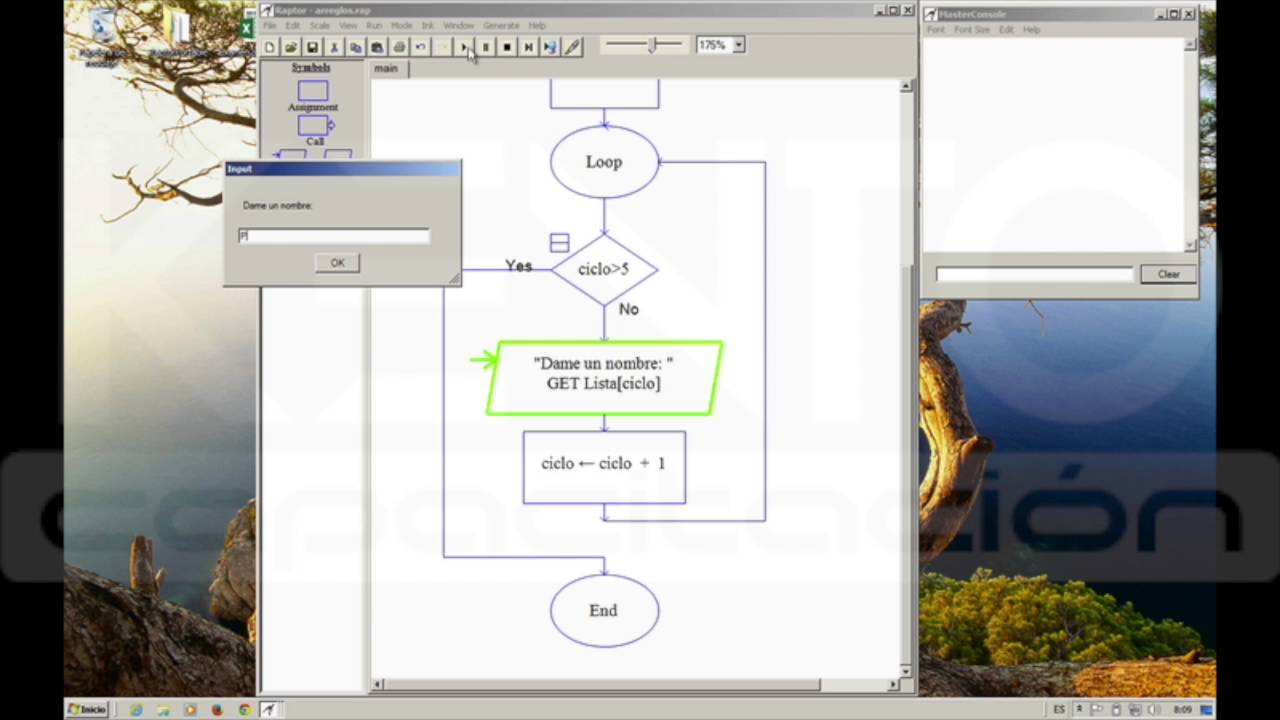1280x720 pixels.
Task: Open Help menu in MasterConsole
Action: (1032, 30)
